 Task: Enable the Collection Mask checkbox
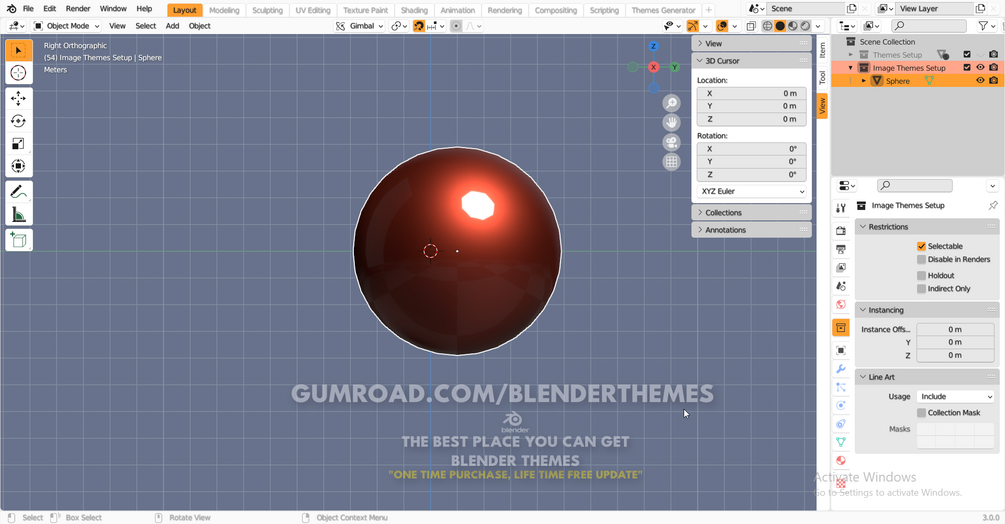[x=921, y=413]
